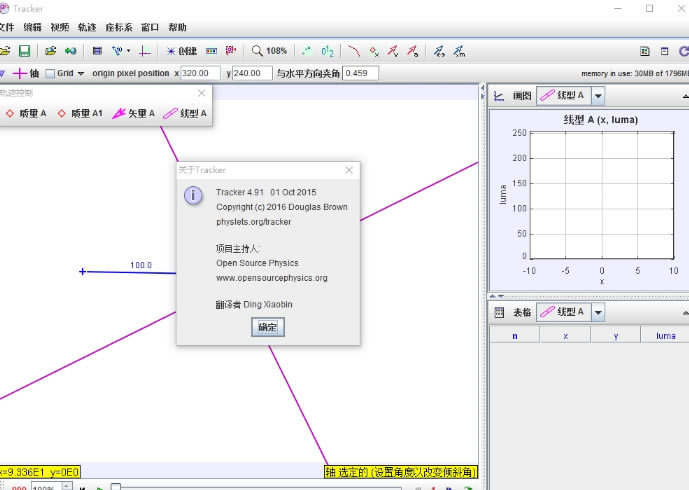Open the table track selector dropdown

[x=598, y=312]
